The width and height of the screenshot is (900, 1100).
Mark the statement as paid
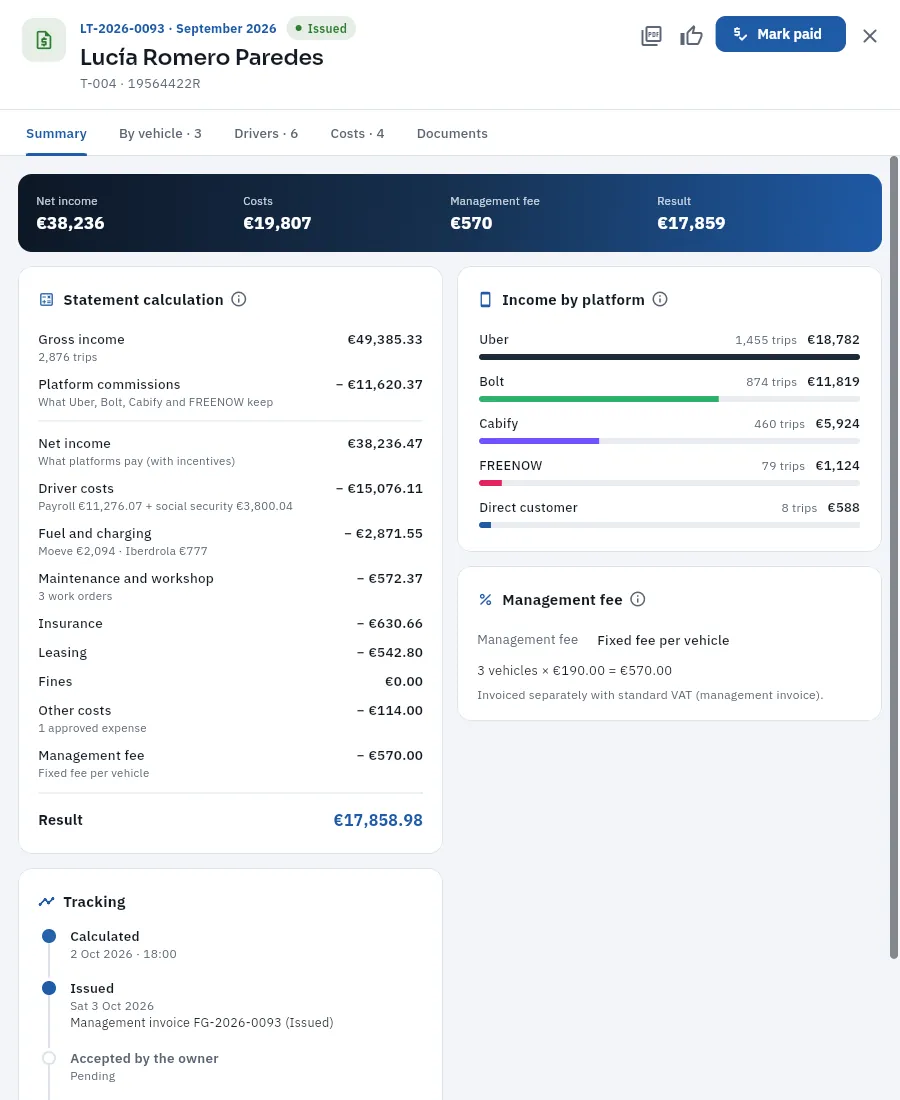coord(780,34)
